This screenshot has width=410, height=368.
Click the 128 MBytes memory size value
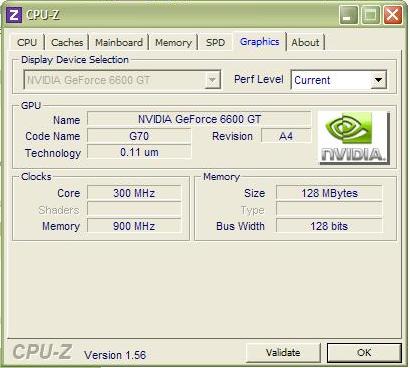329,193
